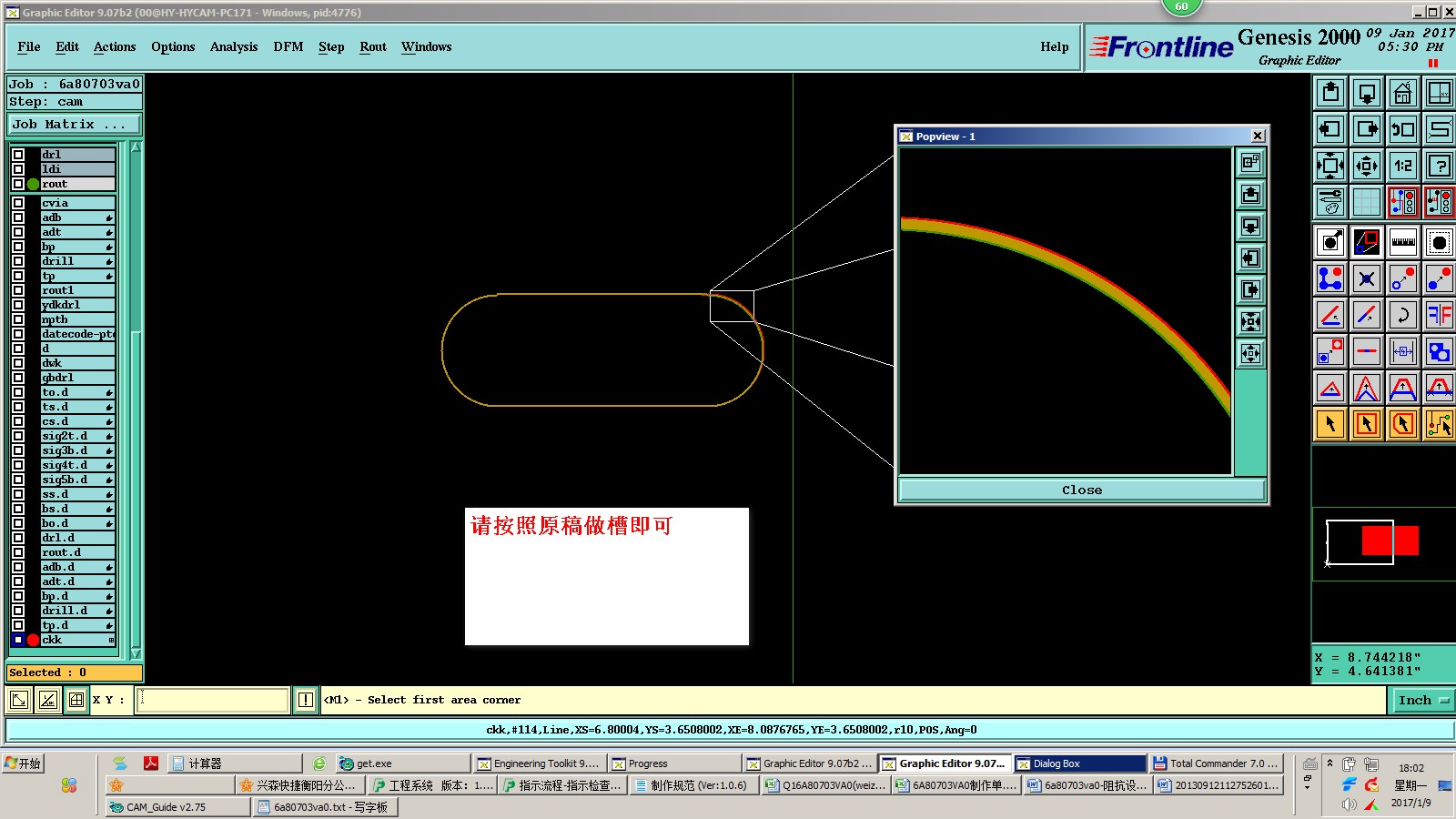The width and height of the screenshot is (1456, 819).
Task: Enable the checkbox beside cvia layer
Action: (x=18, y=203)
